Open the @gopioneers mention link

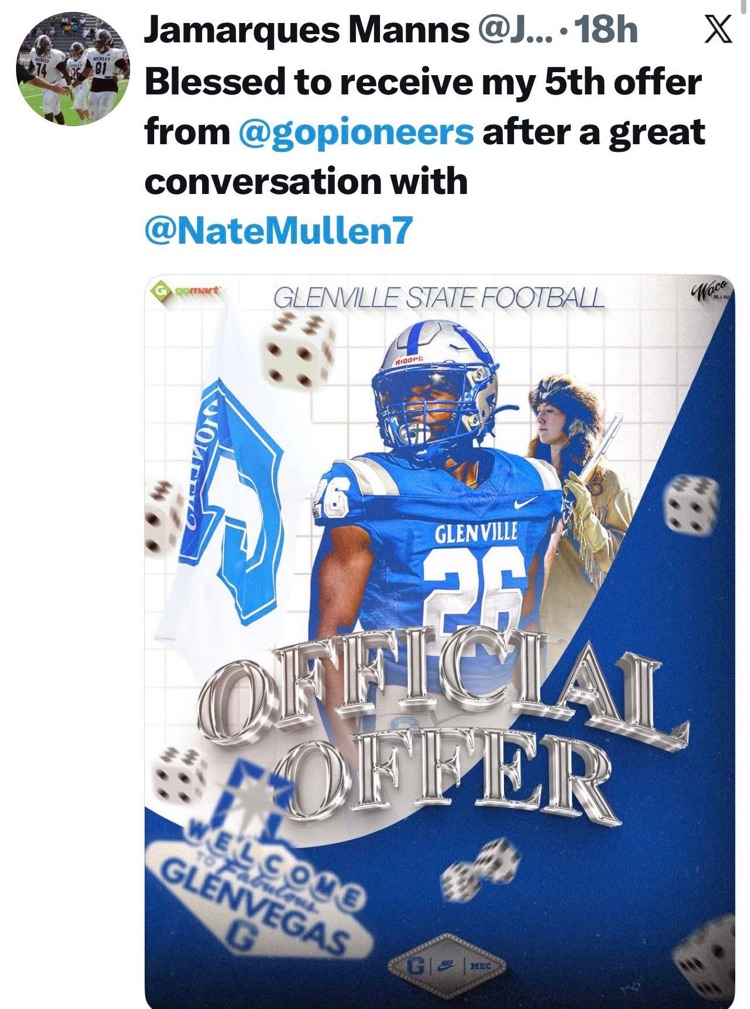coord(357,132)
